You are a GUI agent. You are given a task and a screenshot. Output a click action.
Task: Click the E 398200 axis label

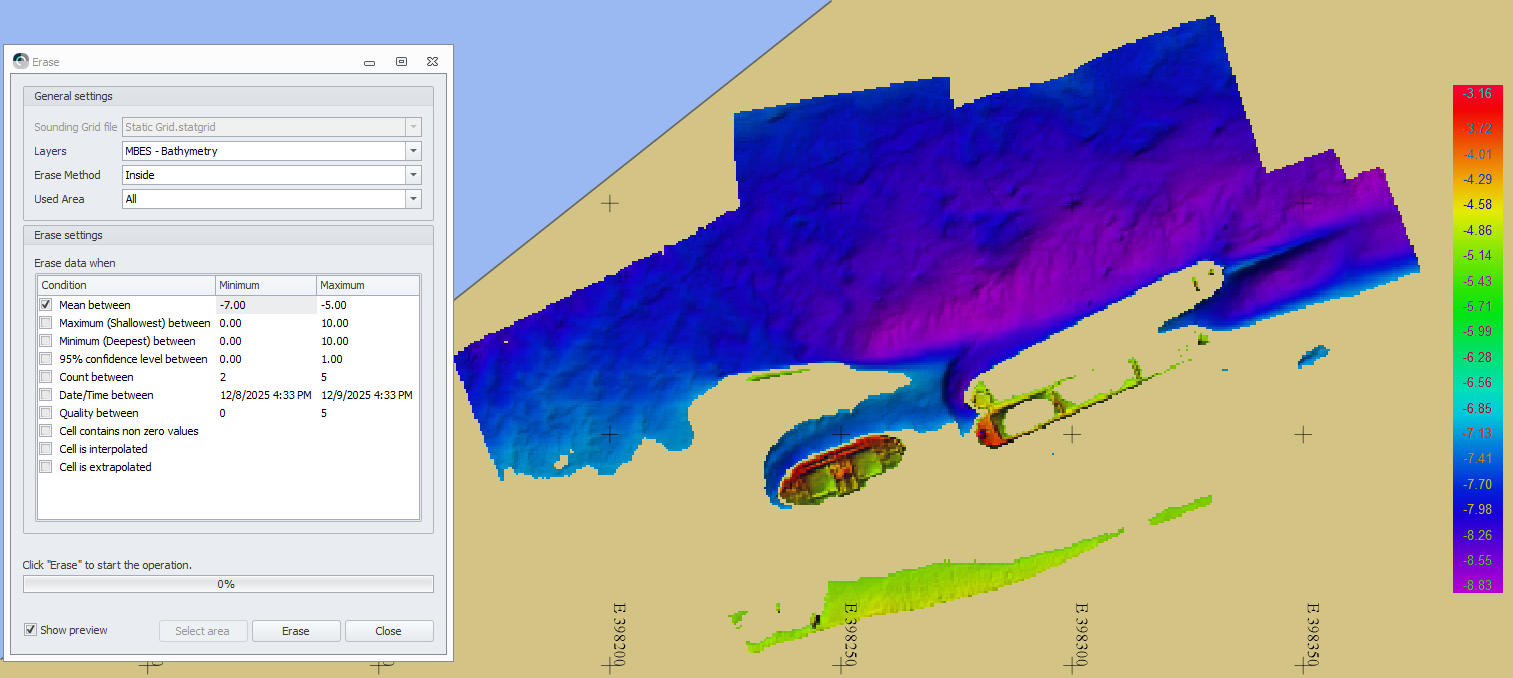tap(619, 635)
